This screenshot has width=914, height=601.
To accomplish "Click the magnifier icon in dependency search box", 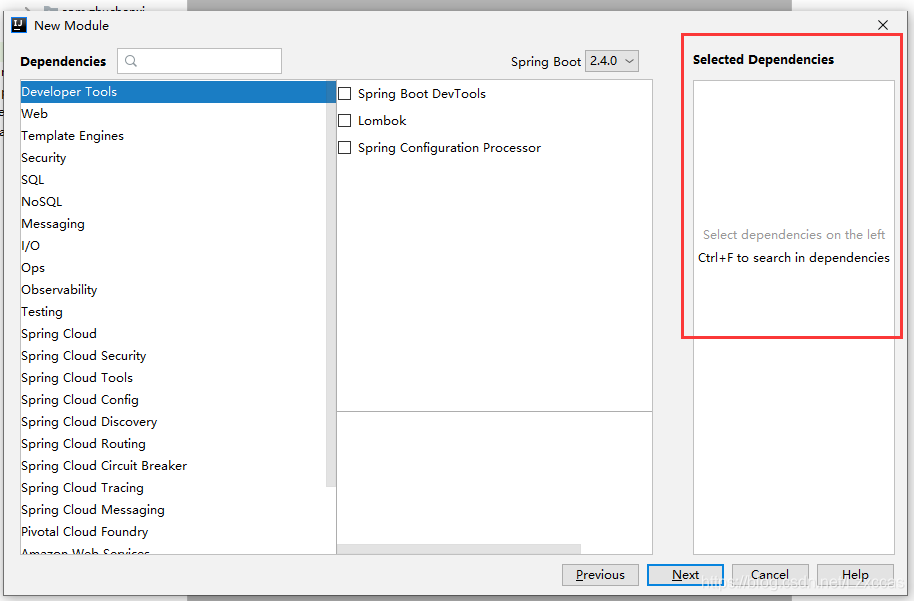I will click(x=131, y=61).
